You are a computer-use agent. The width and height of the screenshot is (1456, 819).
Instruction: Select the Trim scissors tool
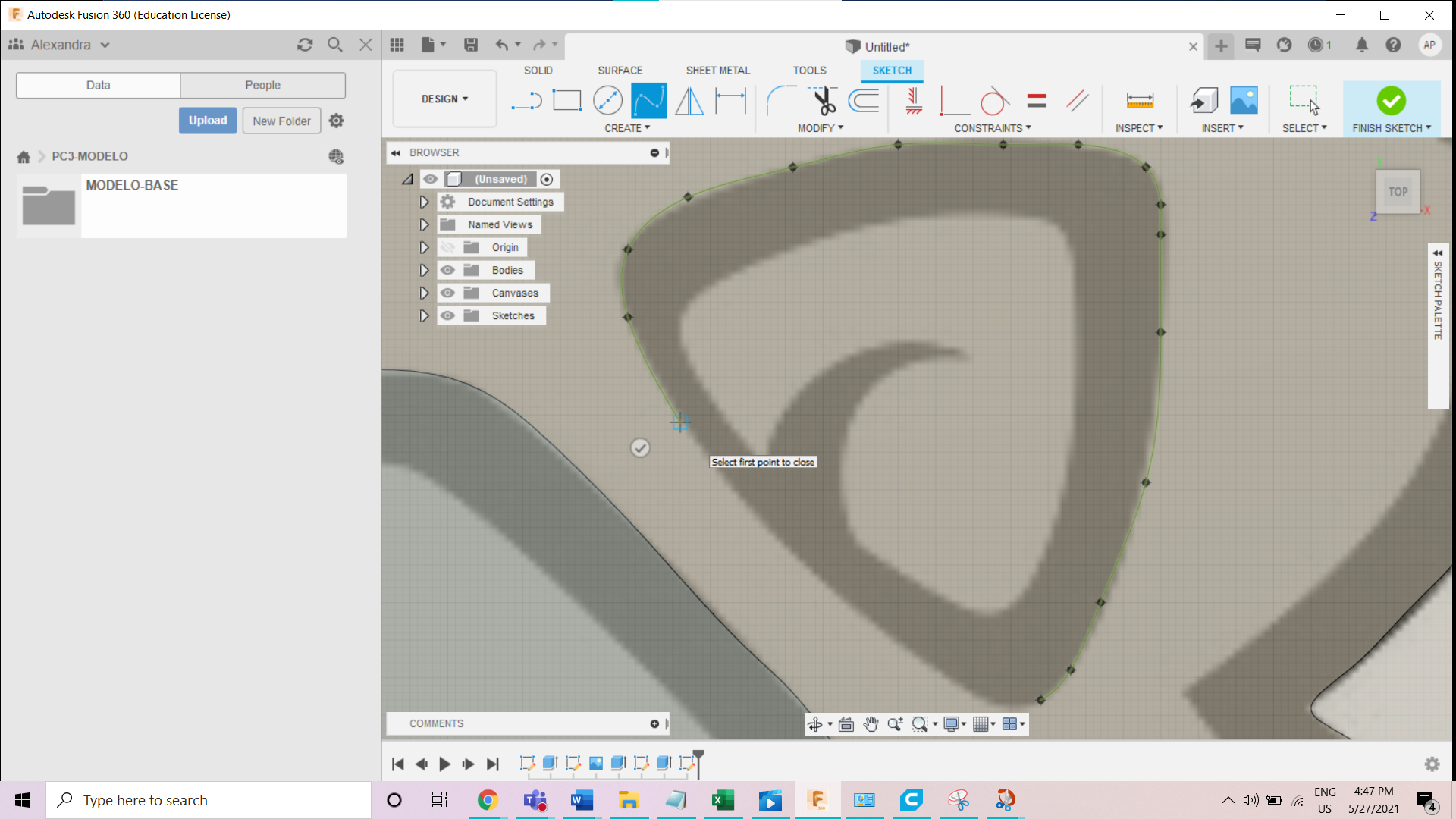pos(823,101)
